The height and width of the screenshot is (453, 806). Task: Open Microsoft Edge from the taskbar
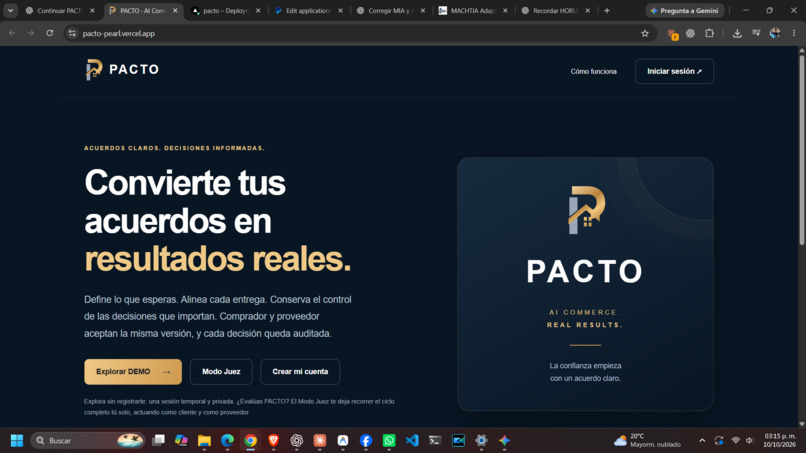(x=227, y=441)
